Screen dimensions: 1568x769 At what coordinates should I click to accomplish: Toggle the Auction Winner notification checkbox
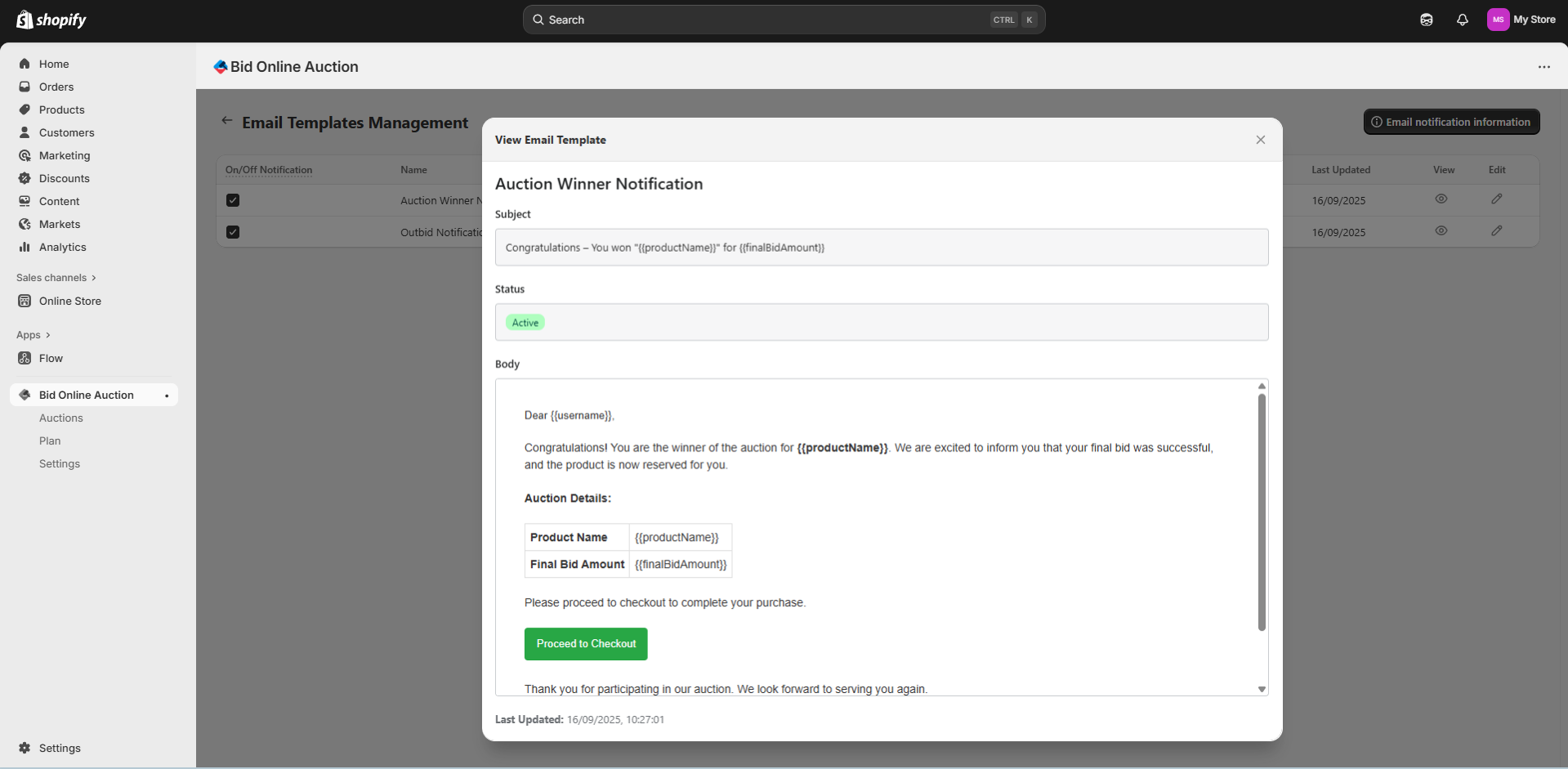(233, 200)
